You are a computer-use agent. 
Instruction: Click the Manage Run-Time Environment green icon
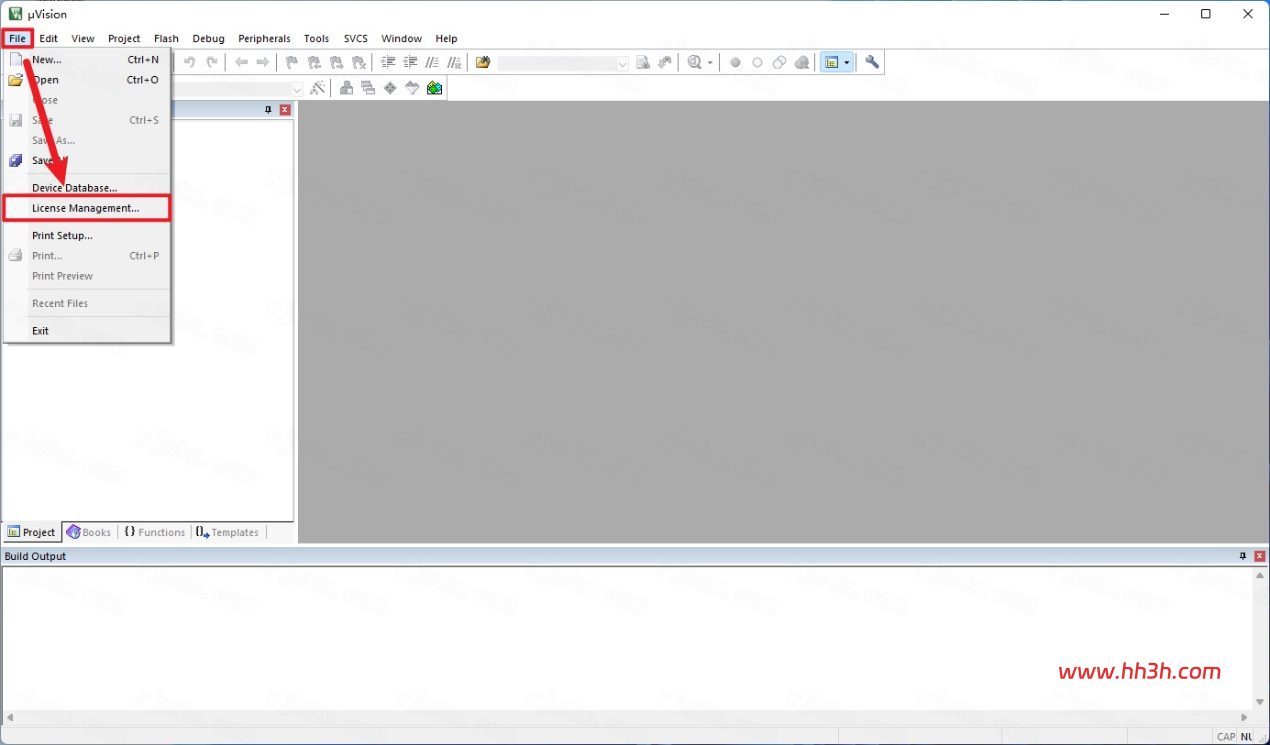tap(434, 88)
